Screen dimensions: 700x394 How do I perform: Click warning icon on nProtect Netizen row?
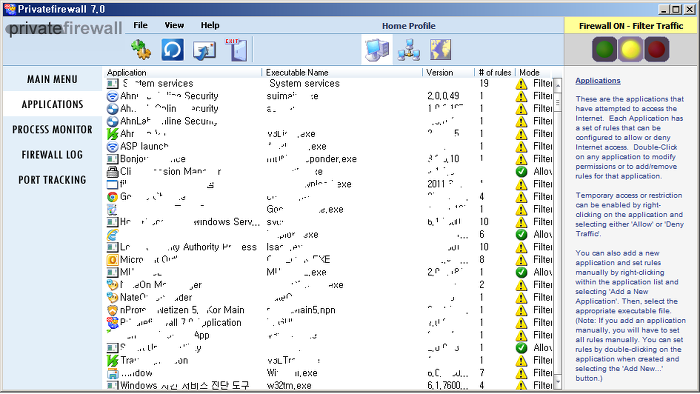(x=521, y=310)
